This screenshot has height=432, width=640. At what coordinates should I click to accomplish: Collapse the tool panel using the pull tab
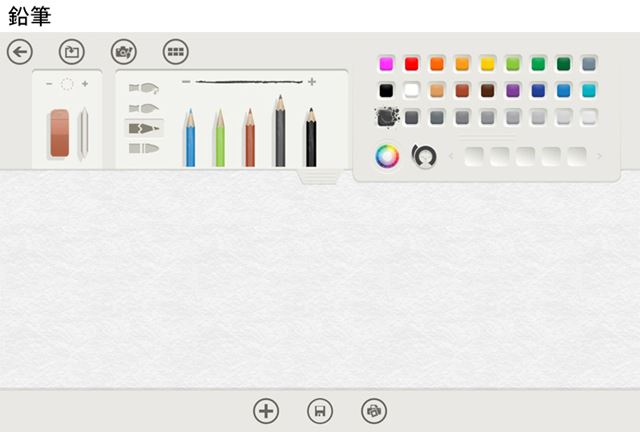point(320,177)
